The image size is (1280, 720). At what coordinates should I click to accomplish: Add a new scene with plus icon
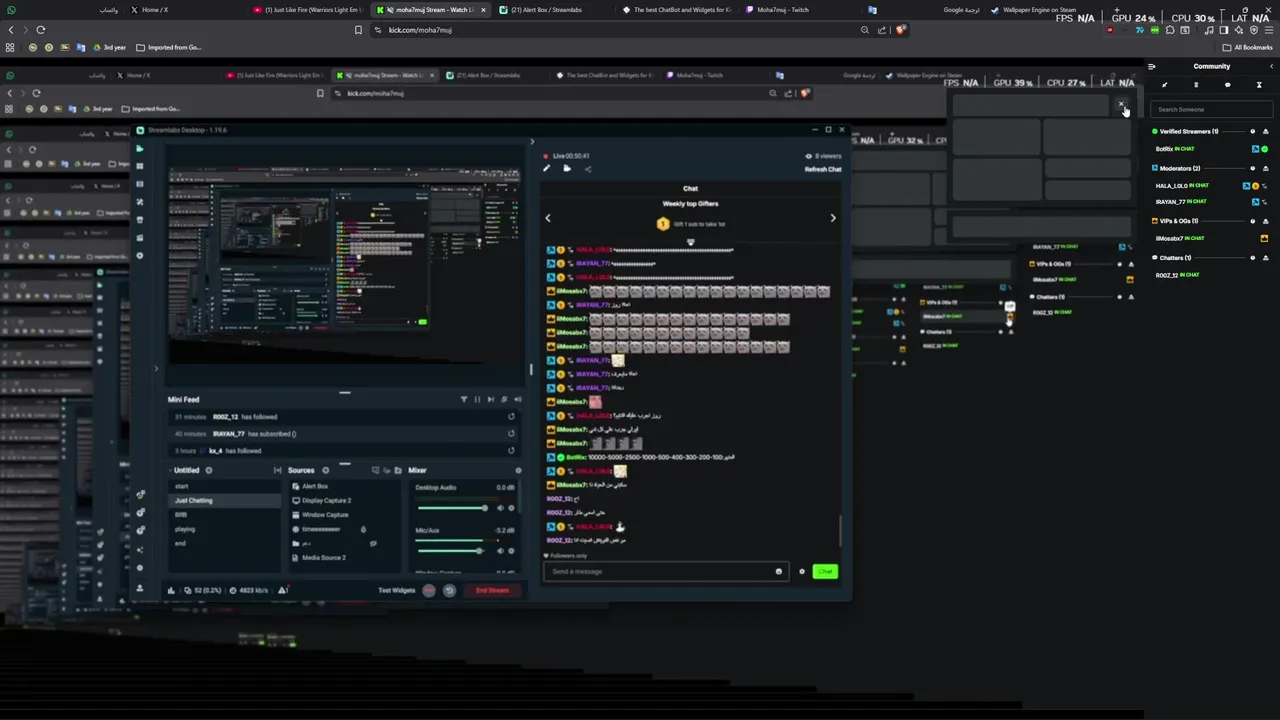pos(208,470)
